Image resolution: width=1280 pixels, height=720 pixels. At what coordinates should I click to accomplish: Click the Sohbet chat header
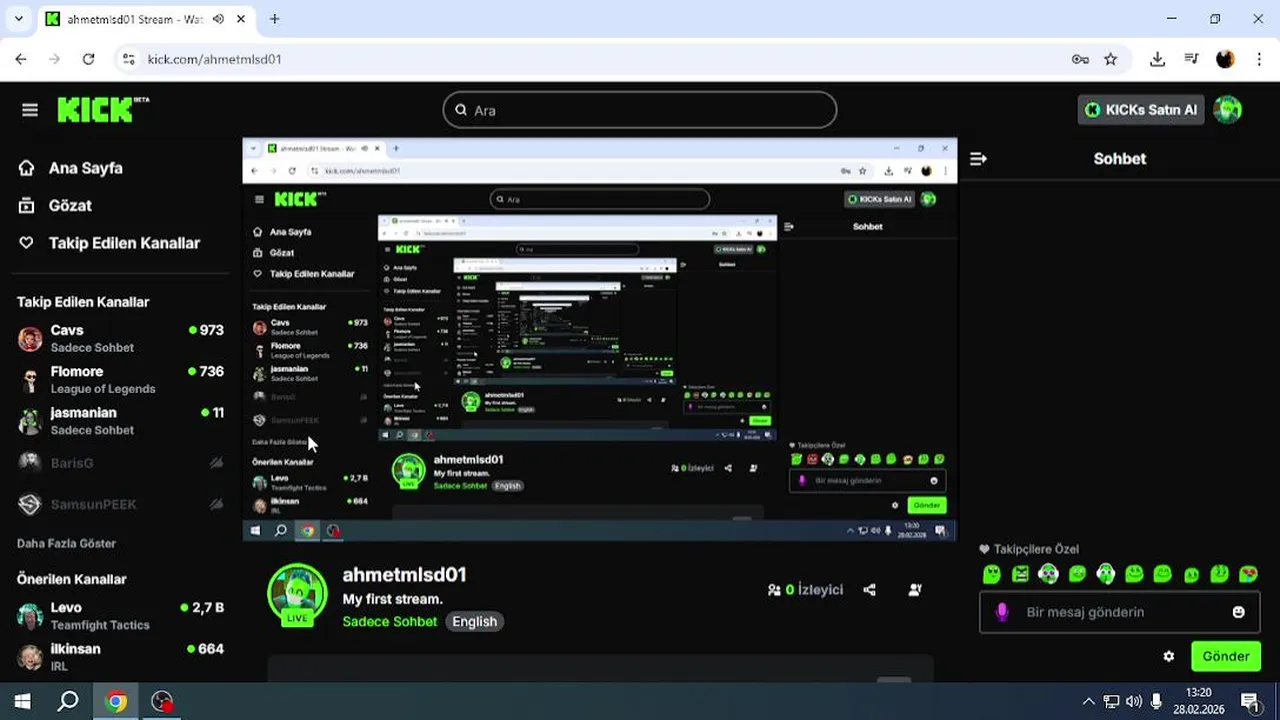(1120, 159)
